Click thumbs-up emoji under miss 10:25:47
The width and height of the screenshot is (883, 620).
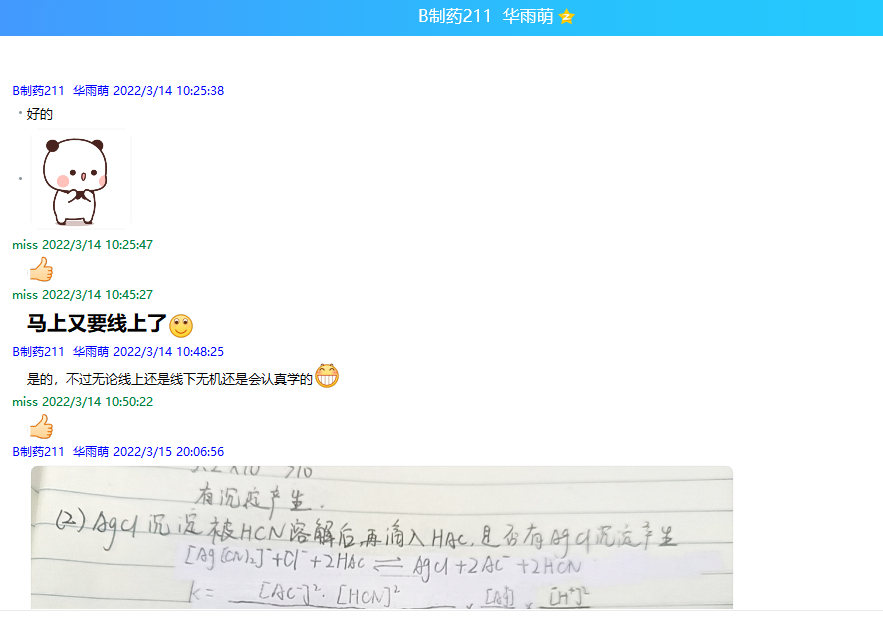[40, 270]
